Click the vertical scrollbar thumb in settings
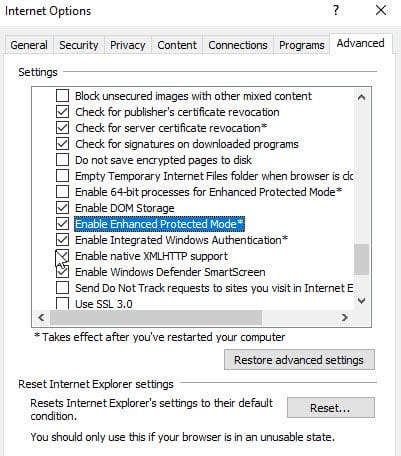 point(361,259)
